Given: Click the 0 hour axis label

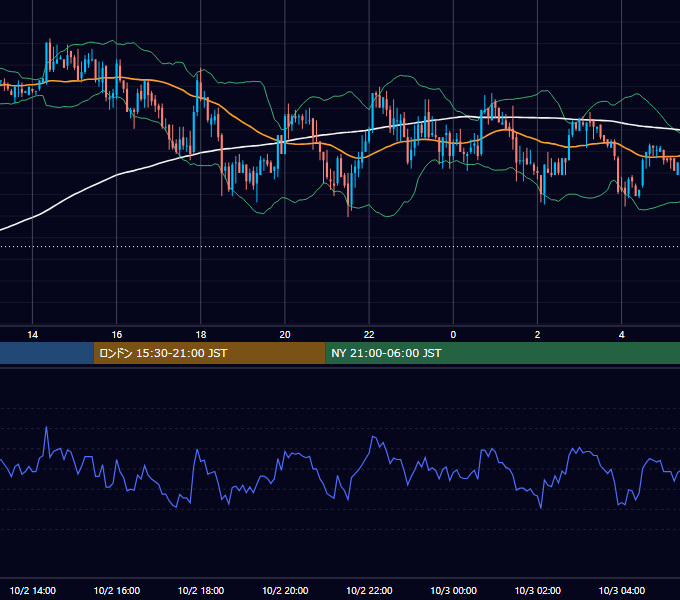Looking at the screenshot, I should (453, 335).
